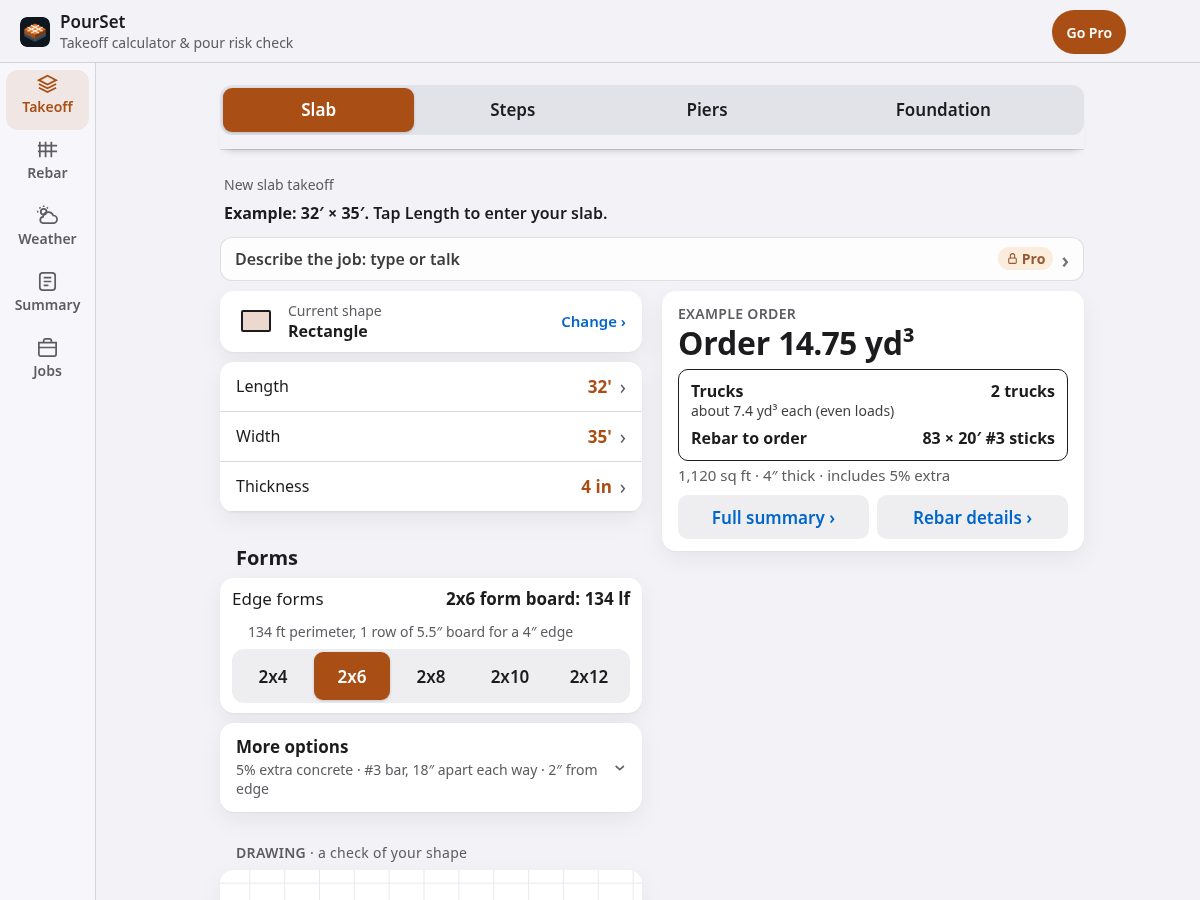Click the drawing grid preview
This screenshot has width=1200, height=900.
click(431, 885)
